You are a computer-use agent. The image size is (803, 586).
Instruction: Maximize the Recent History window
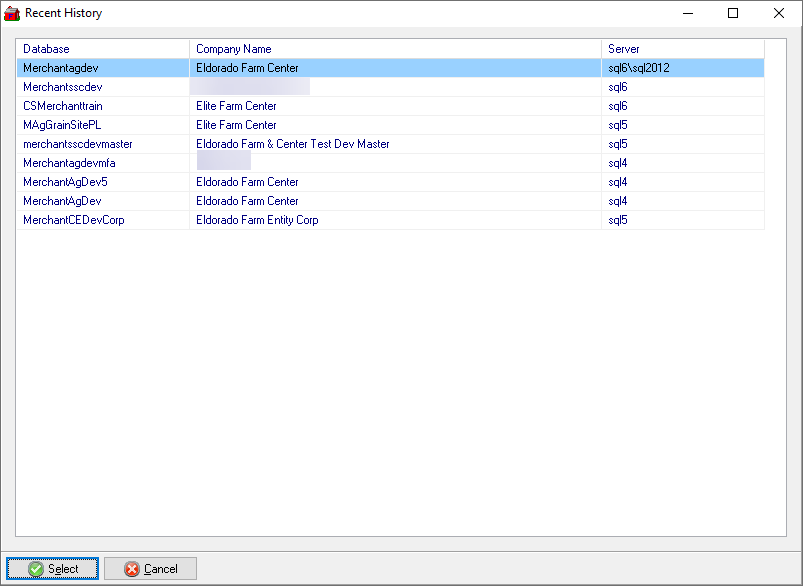[x=733, y=14]
